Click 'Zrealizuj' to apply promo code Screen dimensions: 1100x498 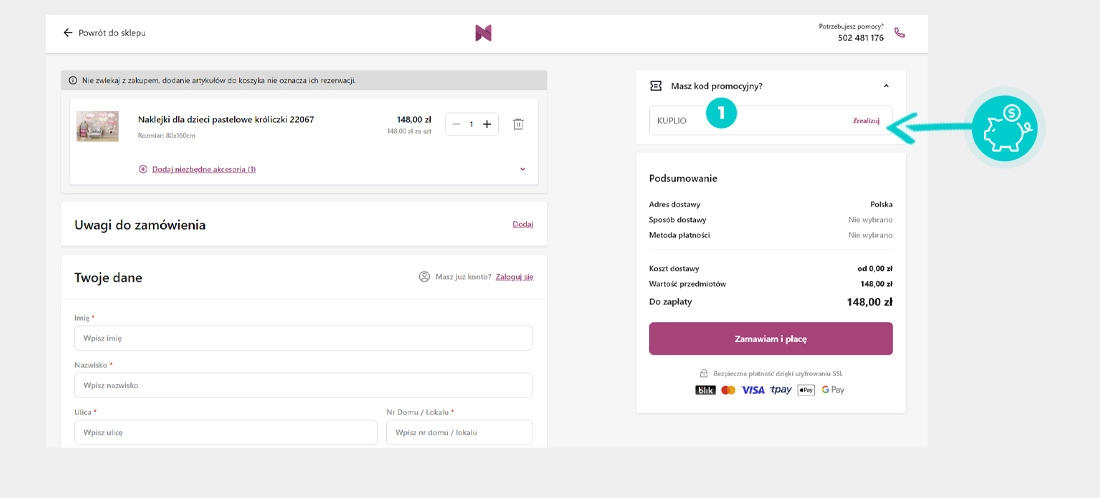[865, 120]
